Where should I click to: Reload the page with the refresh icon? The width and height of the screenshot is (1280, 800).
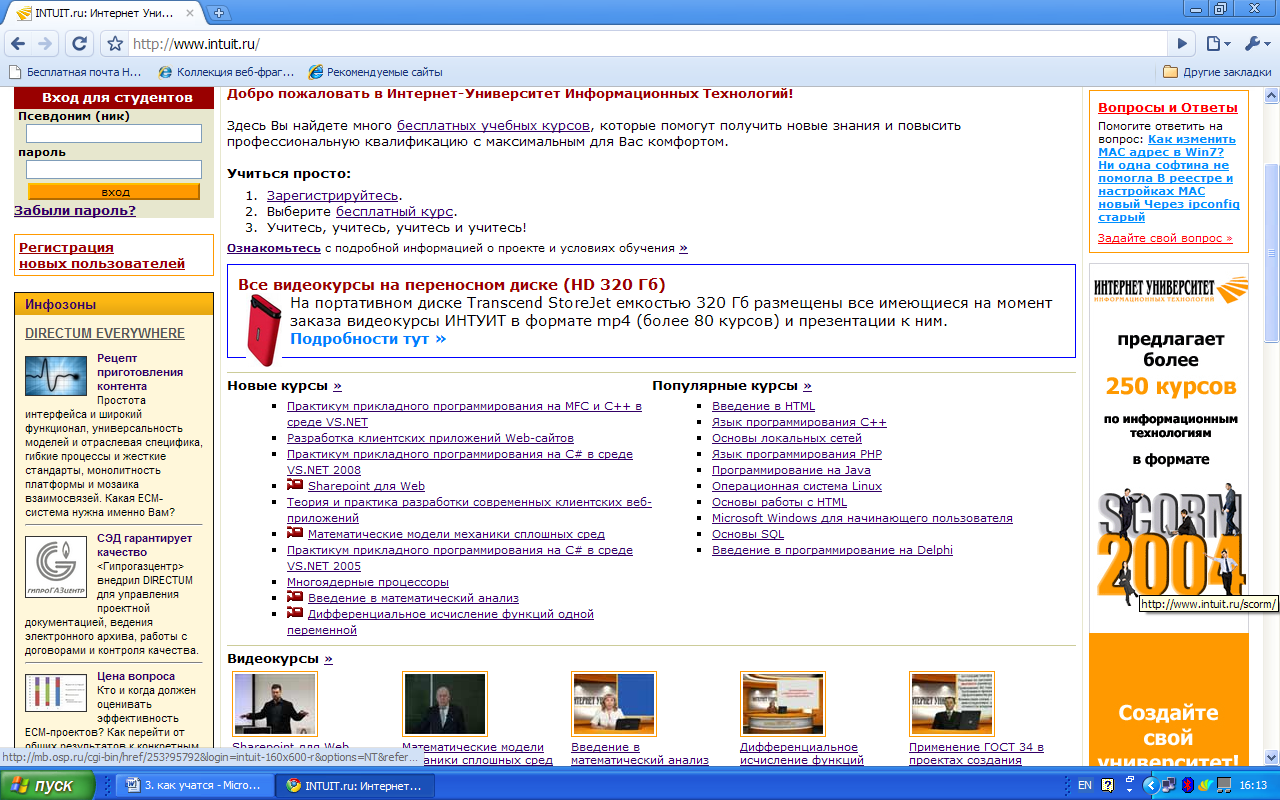click(80, 43)
